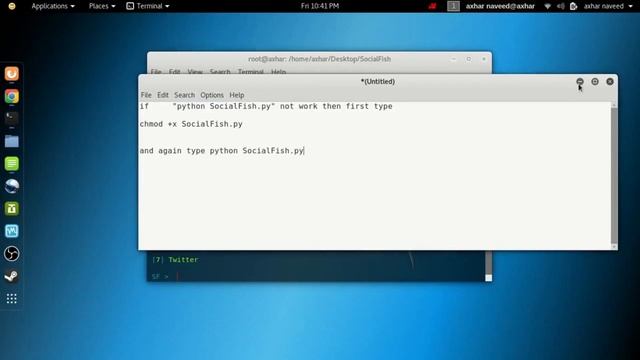This screenshot has height=360, width=640.
Task: Open the Applications menu
Action: [x=53, y=6]
